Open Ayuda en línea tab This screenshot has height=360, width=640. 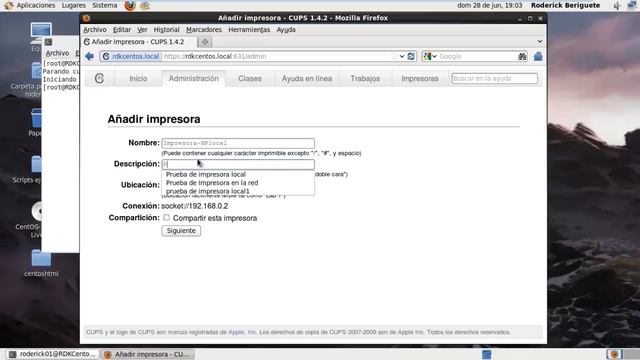click(x=307, y=78)
